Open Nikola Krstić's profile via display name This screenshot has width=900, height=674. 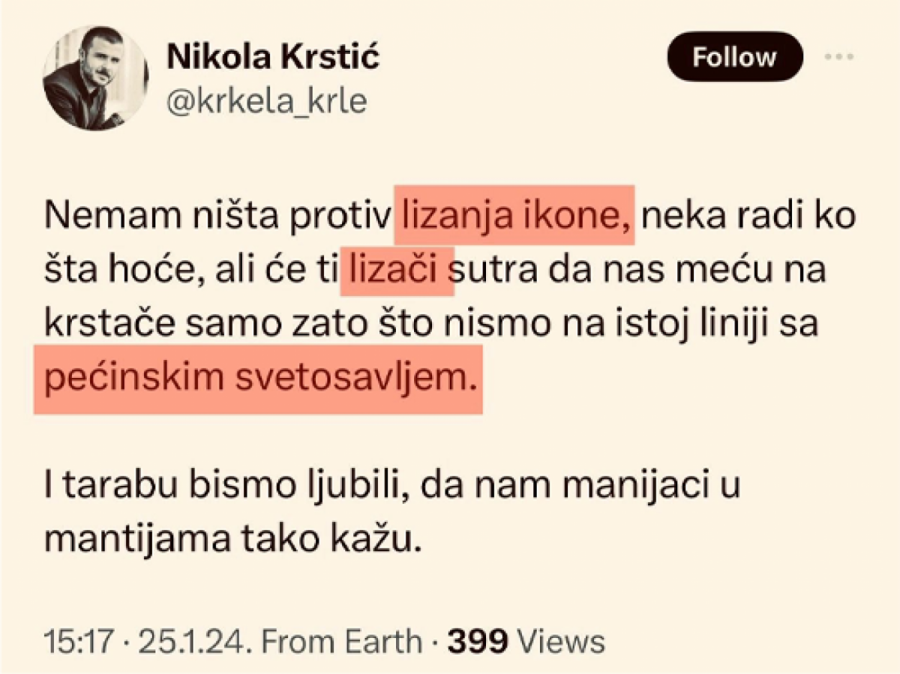click(273, 56)
